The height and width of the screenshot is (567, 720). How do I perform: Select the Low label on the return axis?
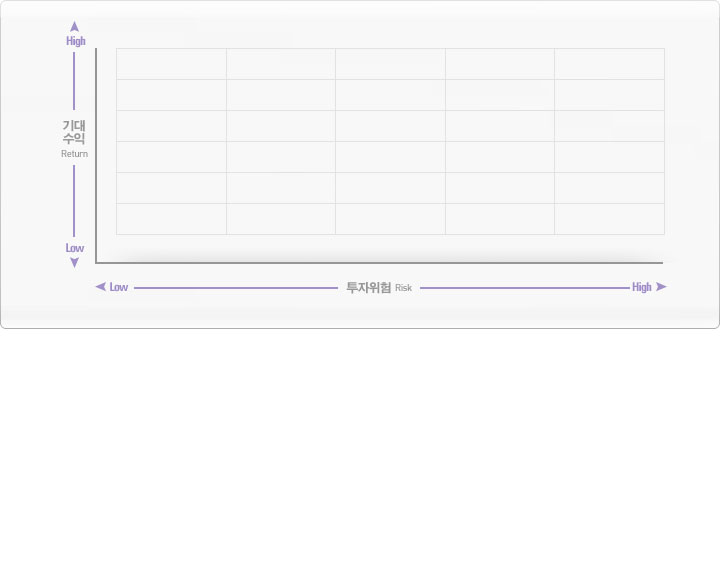[75, 248]
